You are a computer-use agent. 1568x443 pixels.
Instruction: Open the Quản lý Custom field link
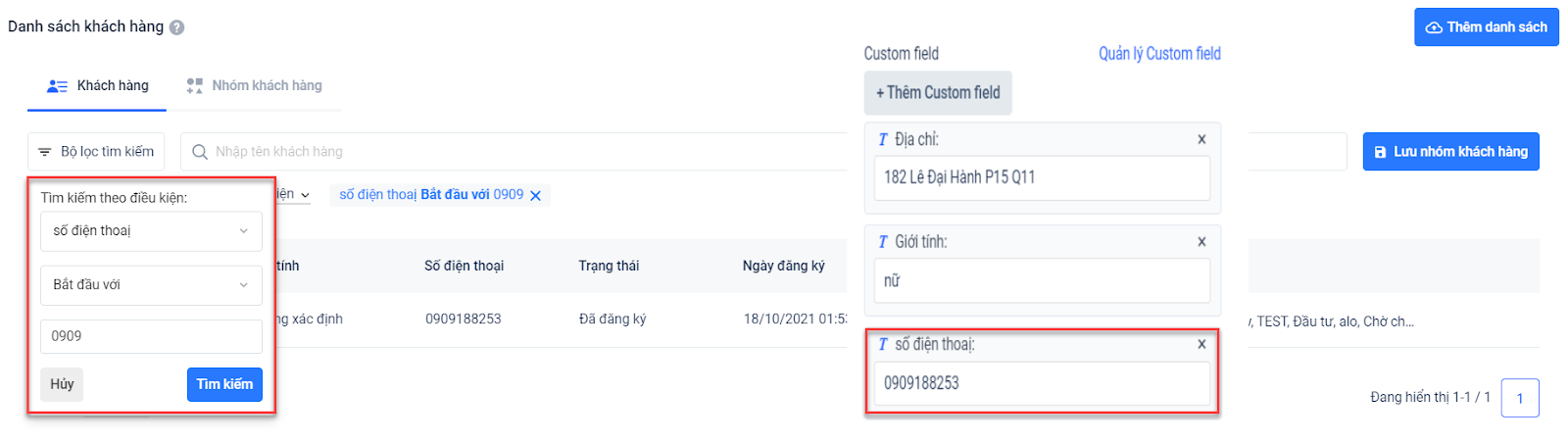coord(1159,54)
